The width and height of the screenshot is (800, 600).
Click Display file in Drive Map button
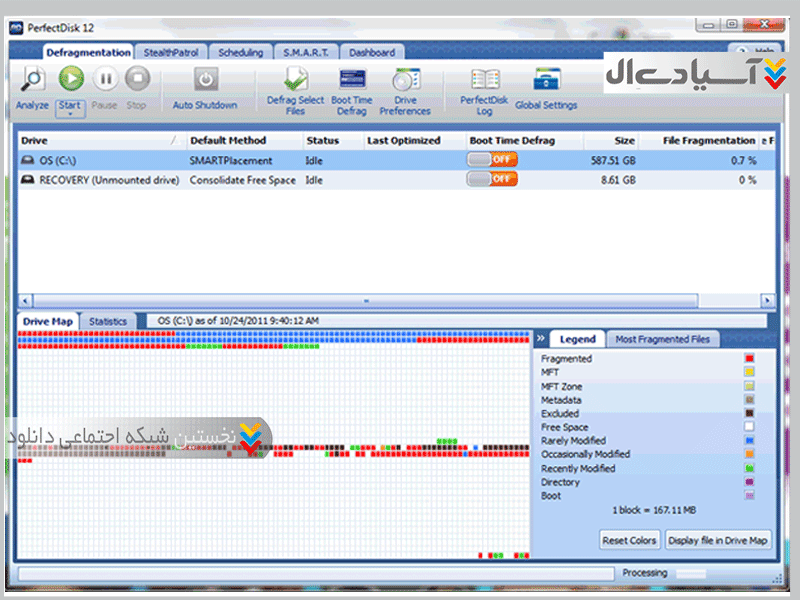click(719, 540)
